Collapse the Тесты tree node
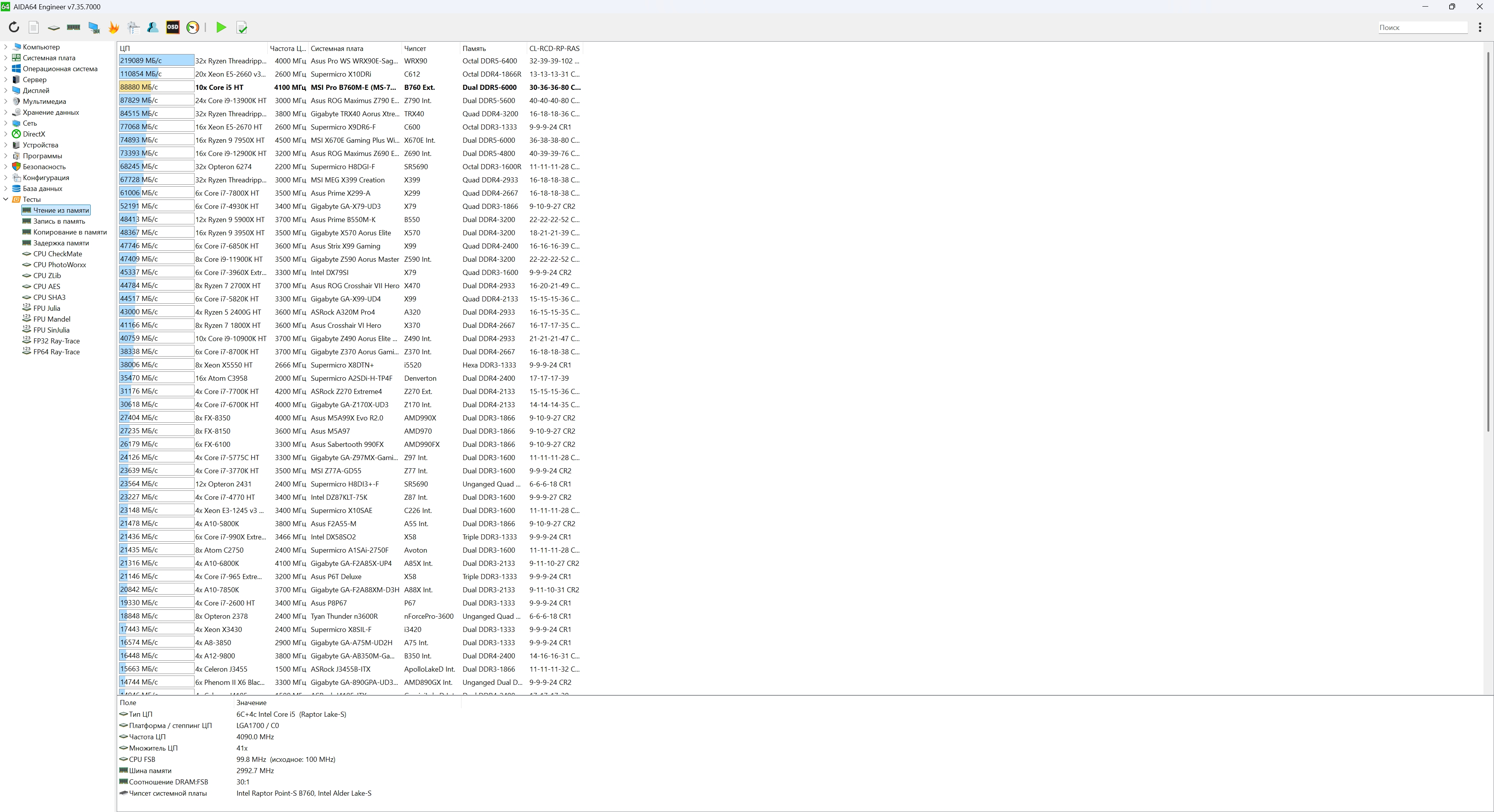The image size is (1494, 812). [6, 199]
